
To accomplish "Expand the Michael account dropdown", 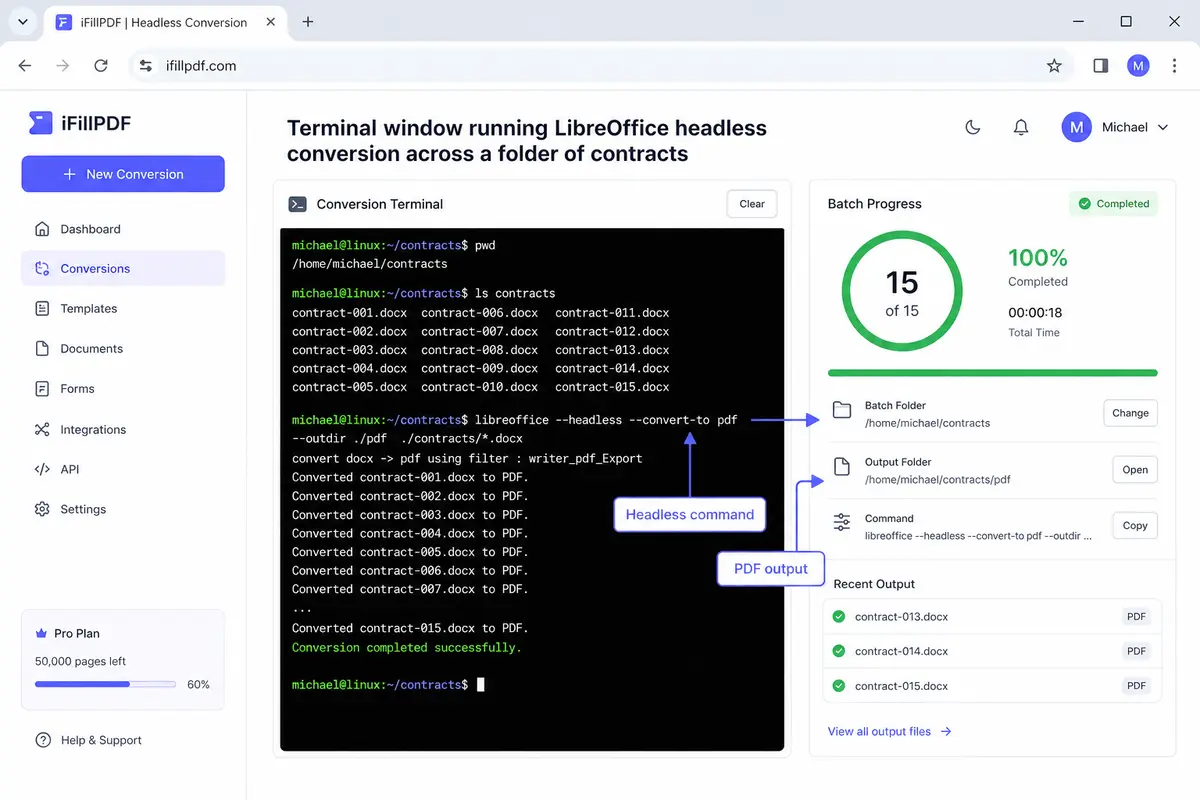I will 1162,127.
